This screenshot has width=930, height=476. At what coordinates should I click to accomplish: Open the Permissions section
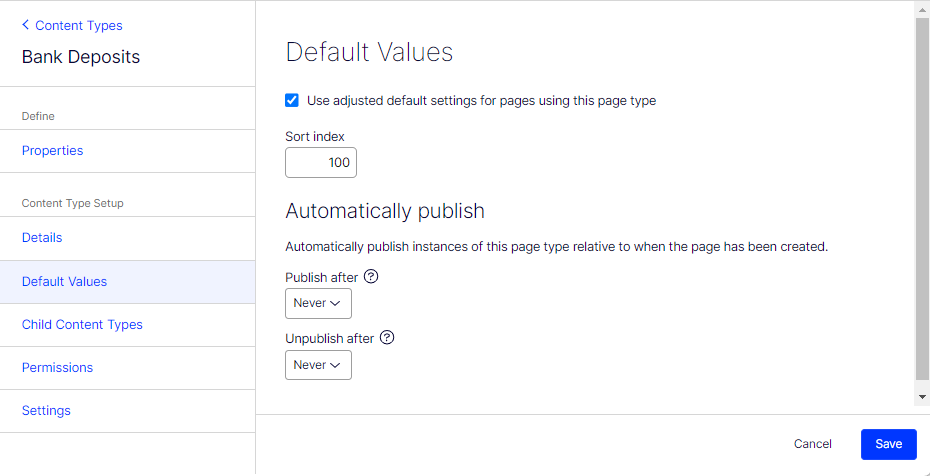[x=57, y=368]
